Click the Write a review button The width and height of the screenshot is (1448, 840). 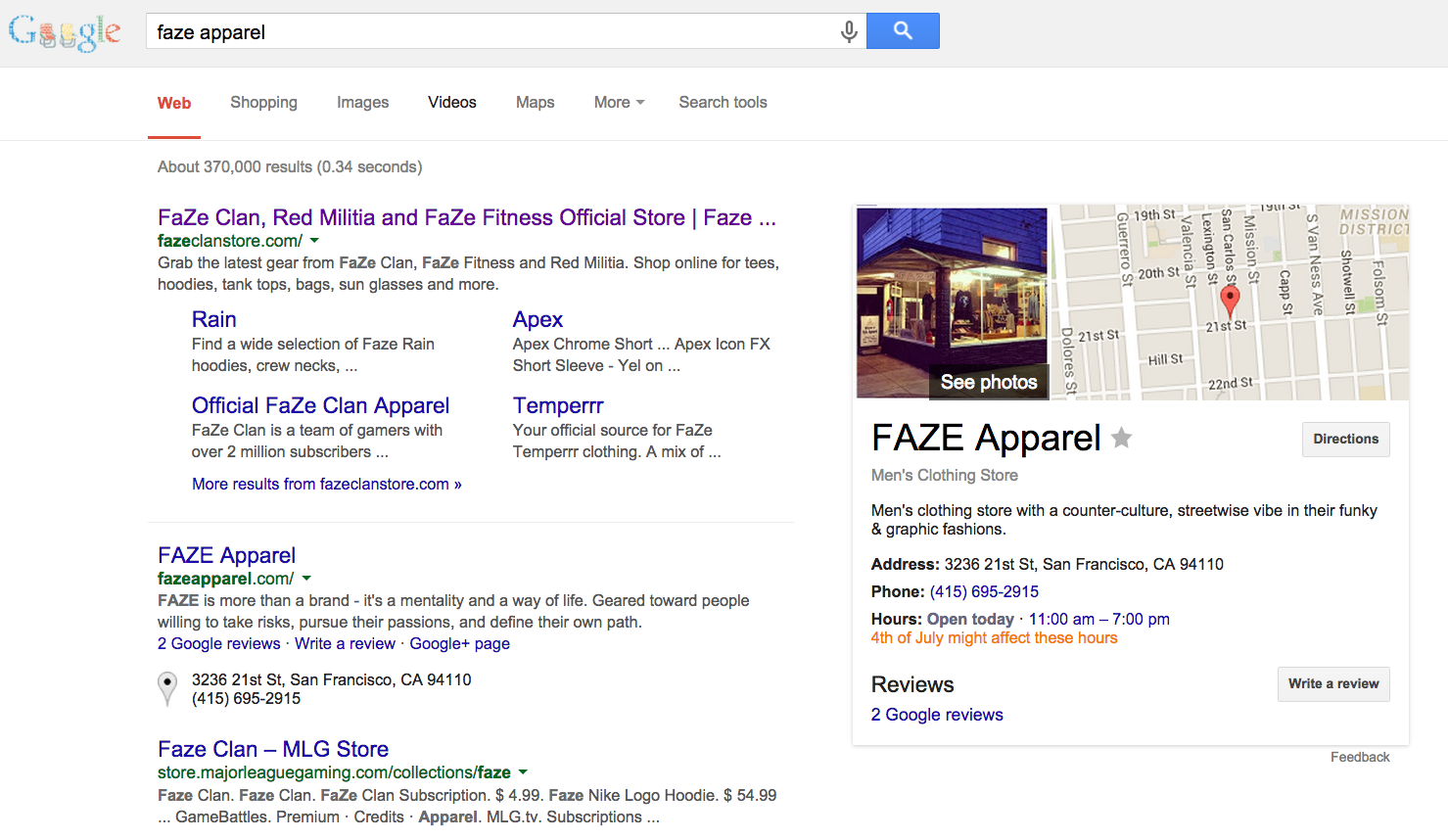pos(1332,684)
